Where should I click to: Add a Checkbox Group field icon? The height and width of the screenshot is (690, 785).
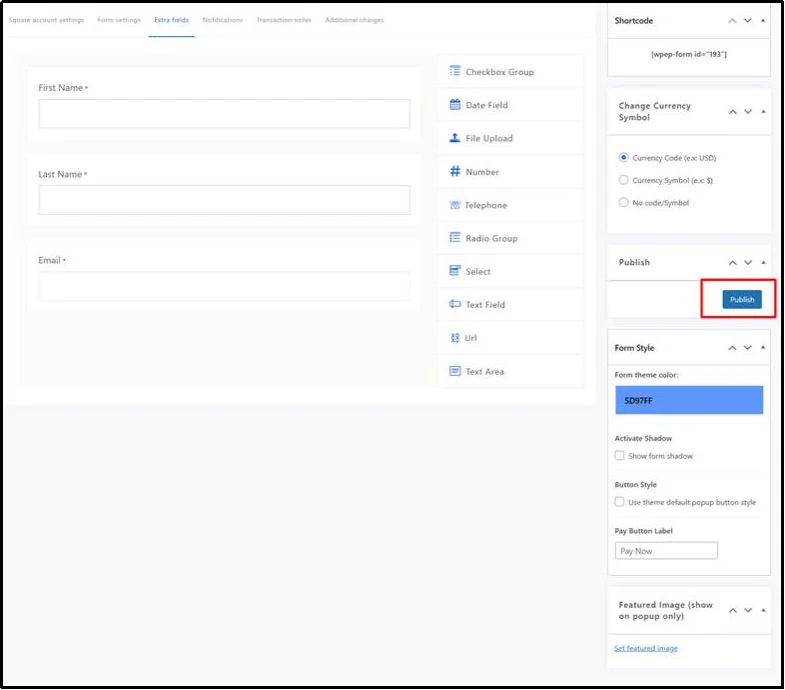(455, 71)
